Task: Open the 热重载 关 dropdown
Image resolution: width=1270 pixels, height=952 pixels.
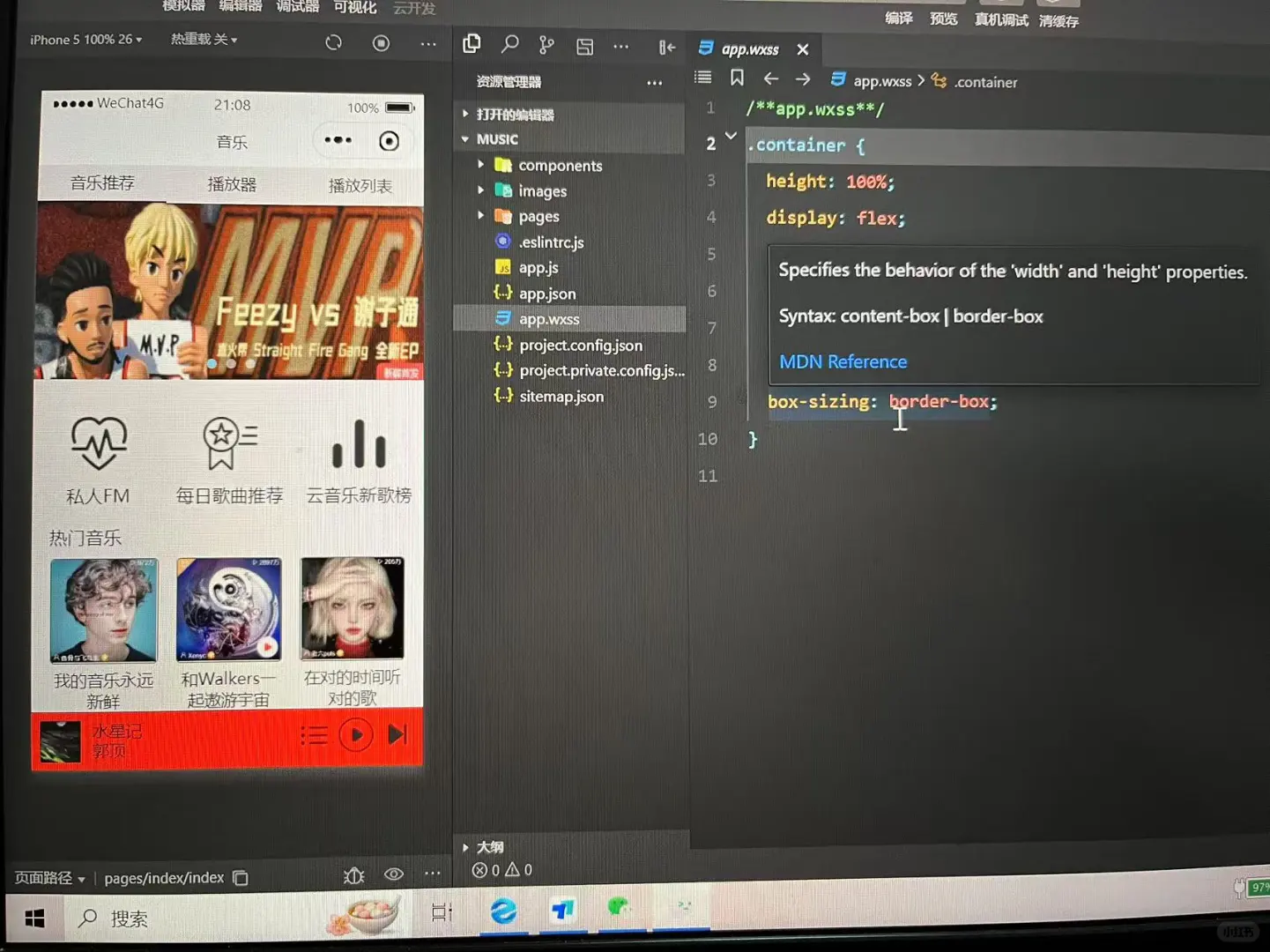Action: (x=204, y=40)
